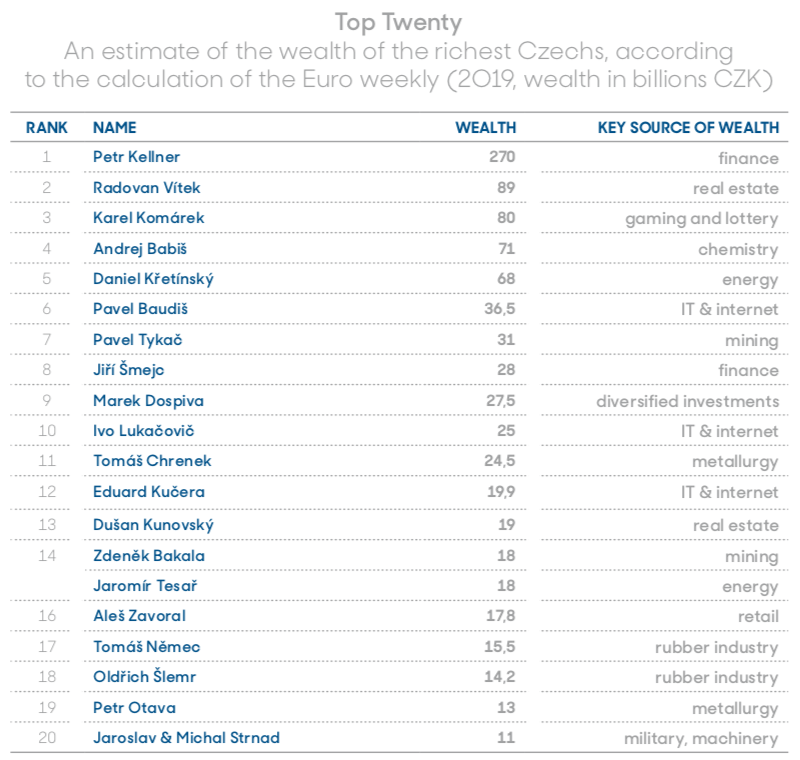This screenshot has height=760, width=800.
Task: Click on Andrej Babiš name
Action: [140, 249]
